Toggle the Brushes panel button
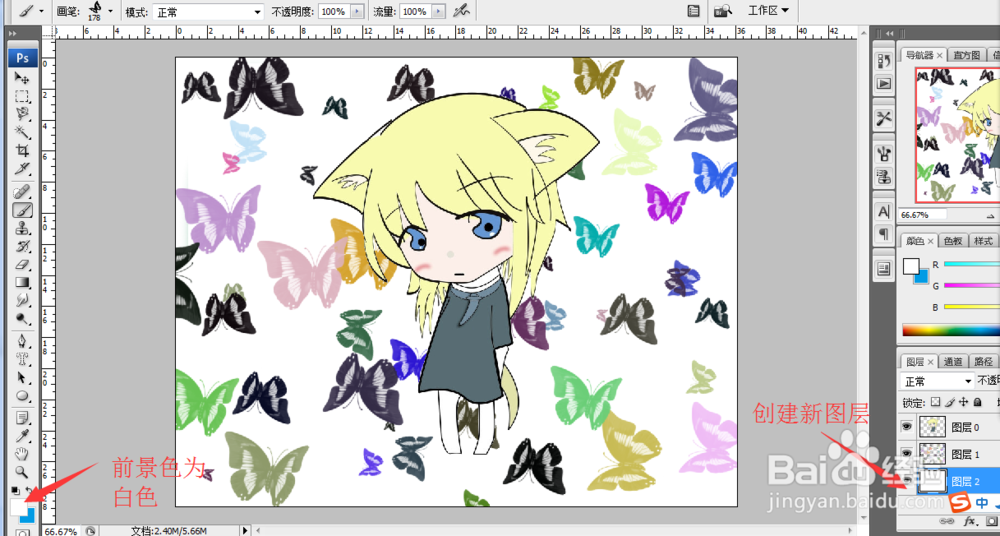Viewport: 1000px width, 536px height. [693, 11]
